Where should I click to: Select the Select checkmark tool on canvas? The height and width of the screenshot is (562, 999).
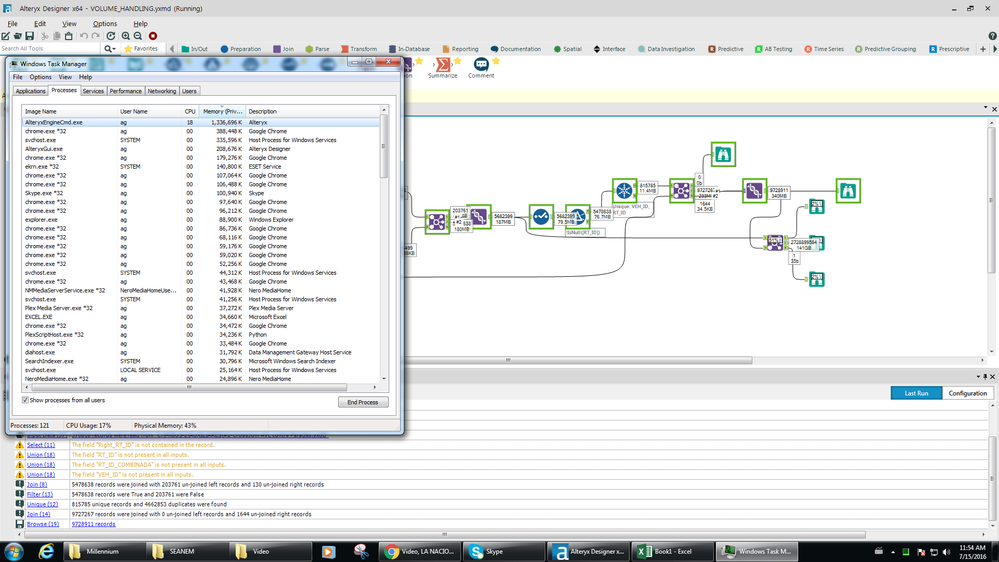[541, 216]
